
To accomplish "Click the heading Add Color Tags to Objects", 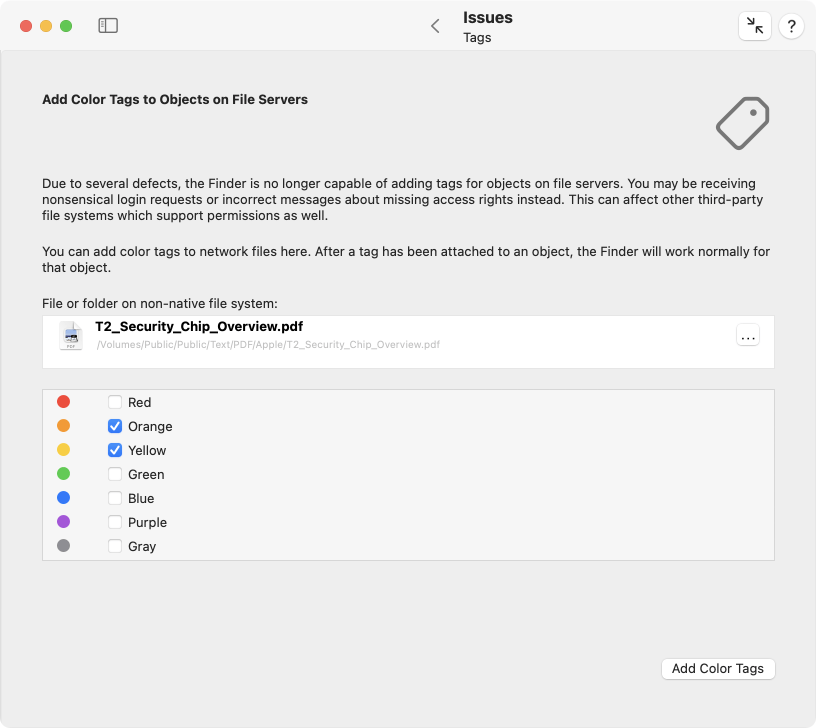I will (x=175, y=99).
